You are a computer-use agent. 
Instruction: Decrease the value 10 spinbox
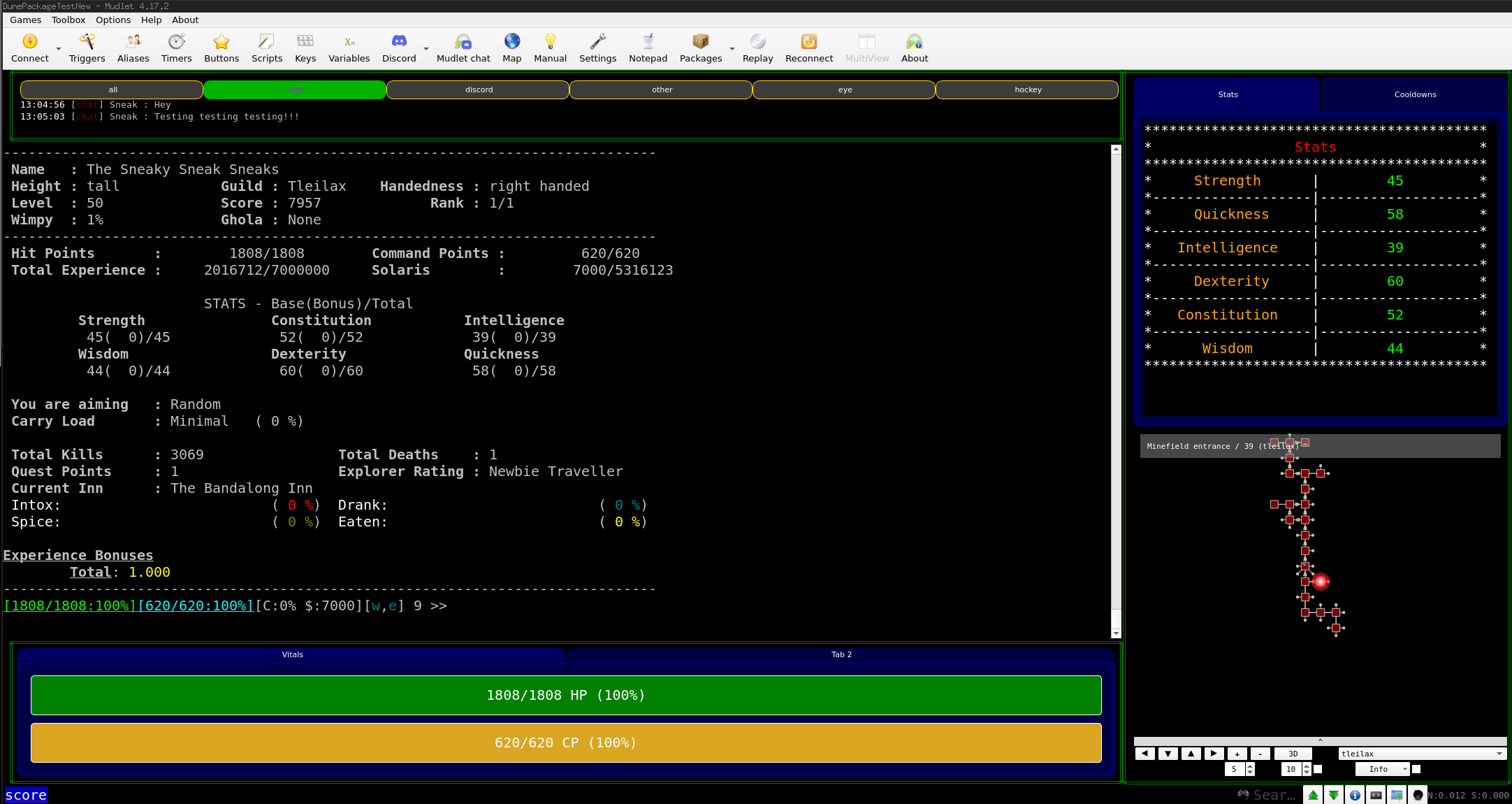click(1307, 773)
